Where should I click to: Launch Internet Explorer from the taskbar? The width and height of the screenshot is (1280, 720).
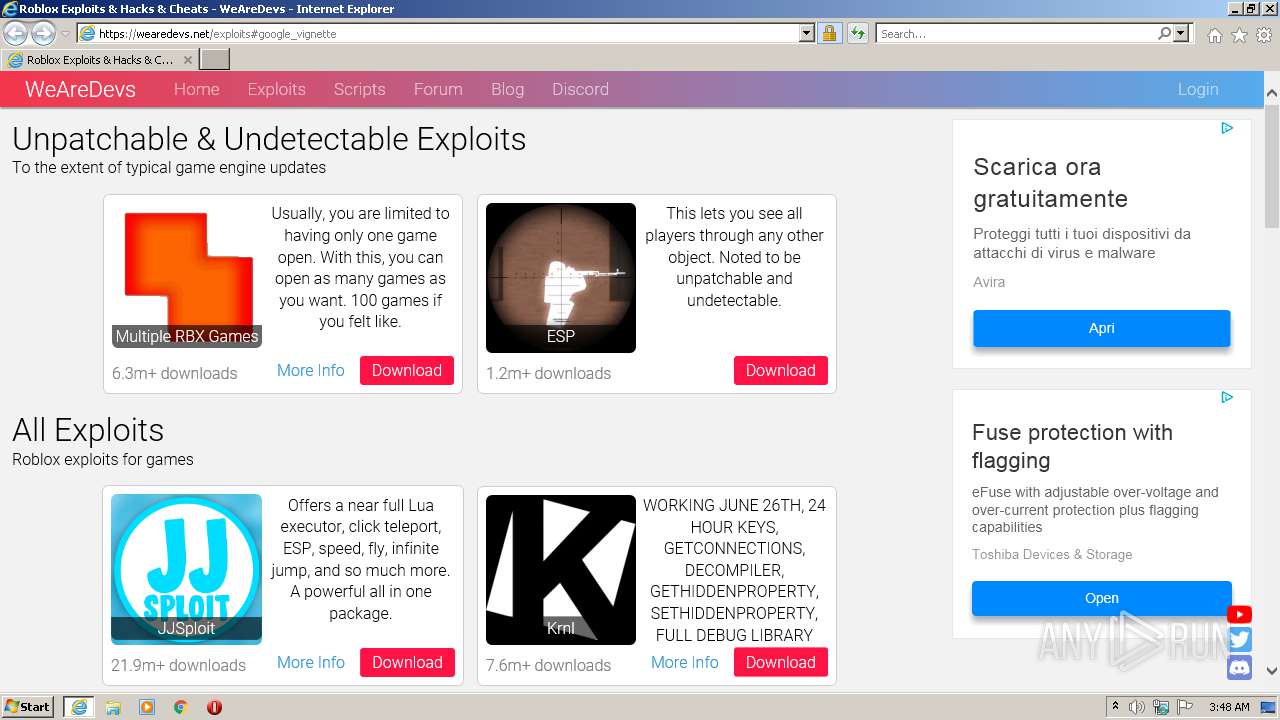(79, 706)
